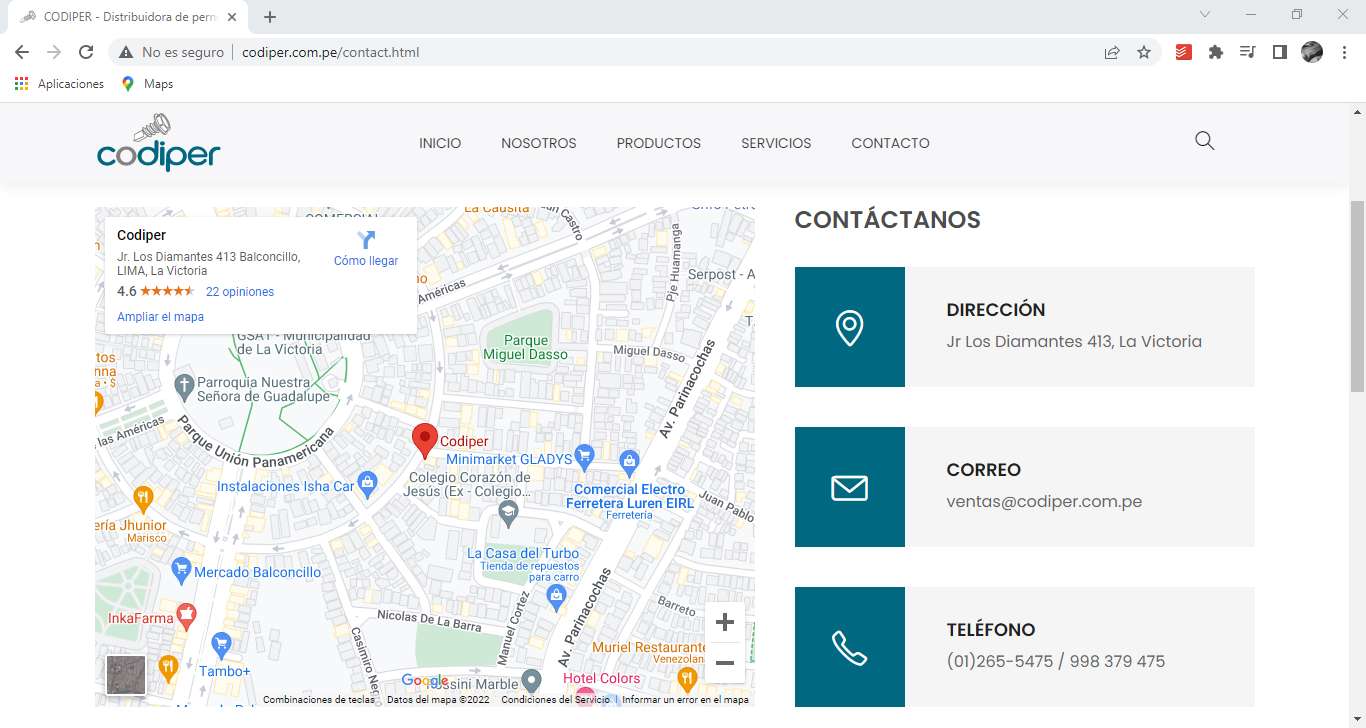Click the Google logo on the map
Image resolution: width=1366 pixels, height=728 pixels.
[x=425, y=681]
